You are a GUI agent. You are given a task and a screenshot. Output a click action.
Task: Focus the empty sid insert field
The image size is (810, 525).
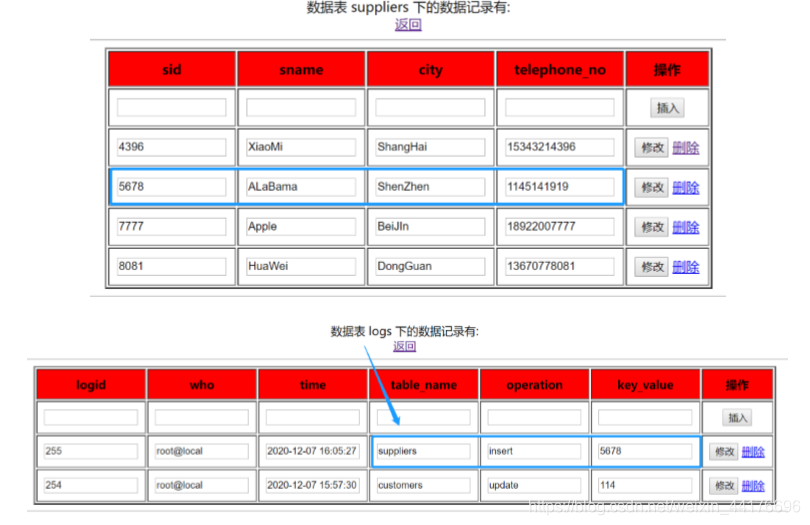click(172, 107)
